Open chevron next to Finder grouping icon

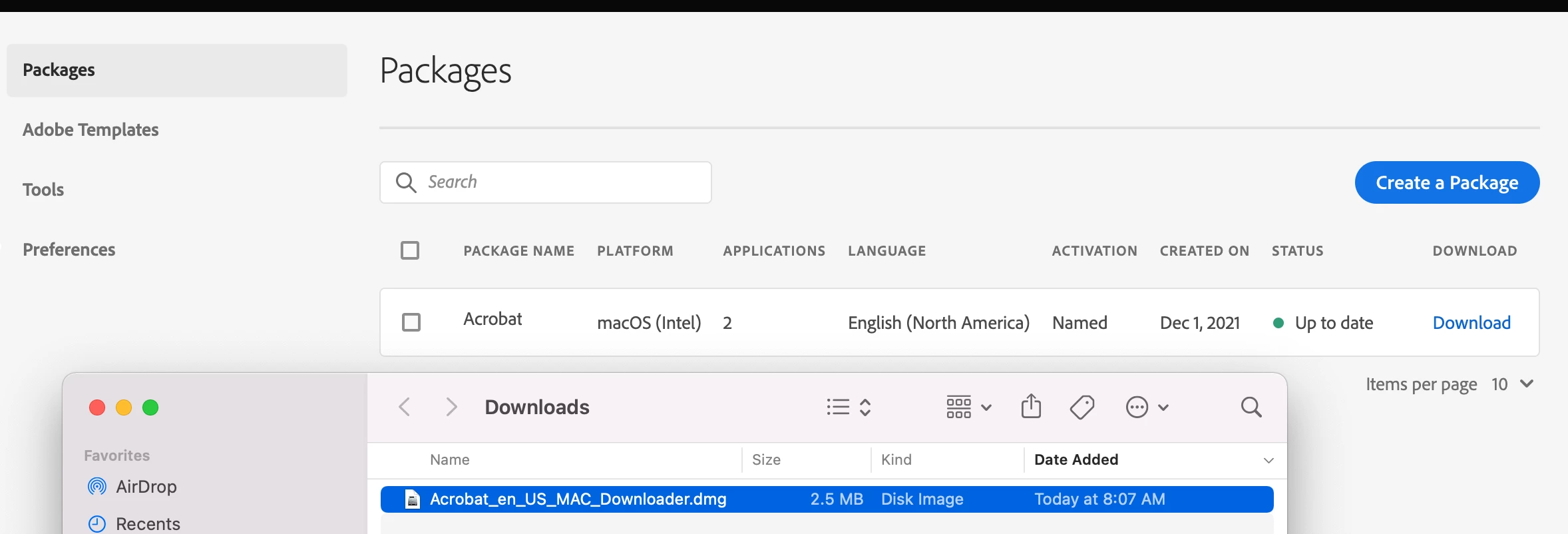pos(986,407)
